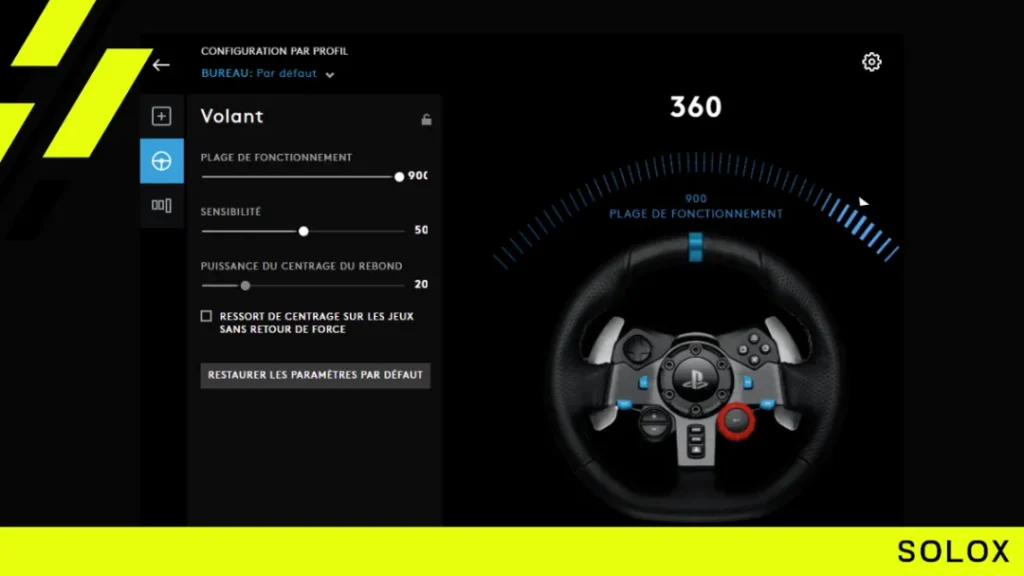Viewport: 1024px width, 576px height.
Task: Go back using the left arrow
Action: [161, 65]
